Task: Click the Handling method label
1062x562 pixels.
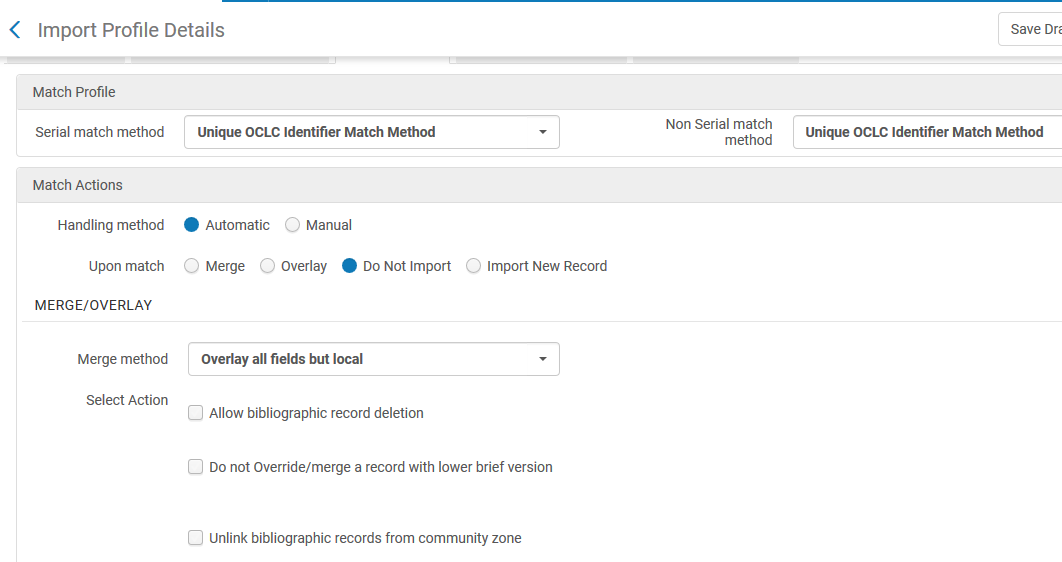Action: coord(111,225)
